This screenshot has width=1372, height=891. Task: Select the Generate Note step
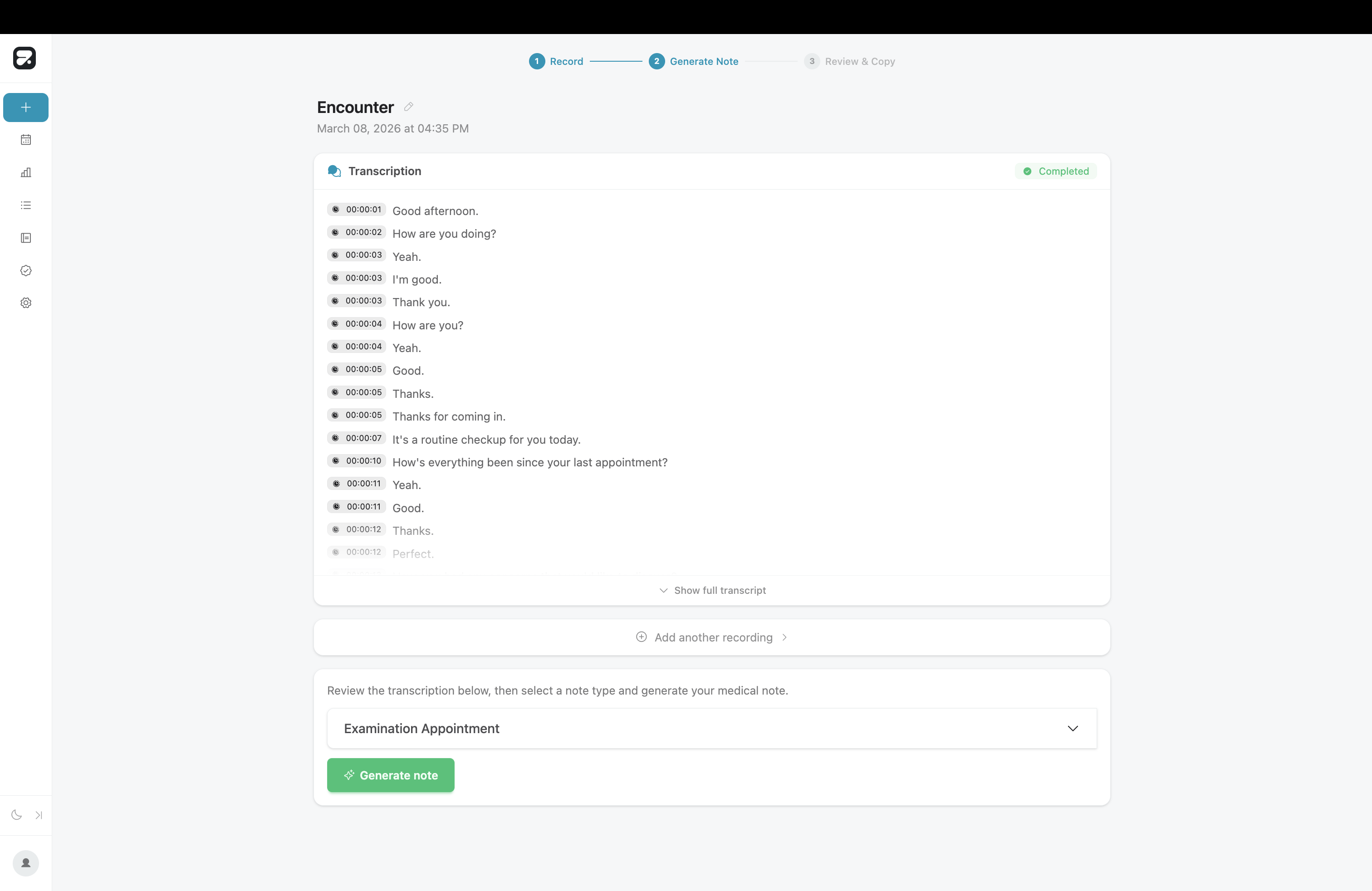point(694,61)
